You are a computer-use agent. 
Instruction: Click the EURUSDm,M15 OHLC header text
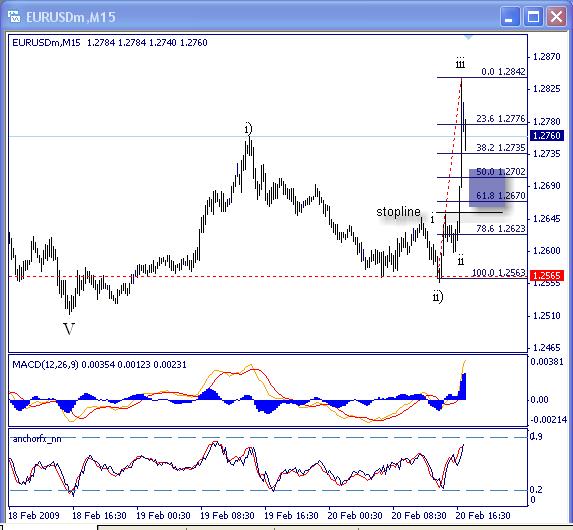(110, 43)
